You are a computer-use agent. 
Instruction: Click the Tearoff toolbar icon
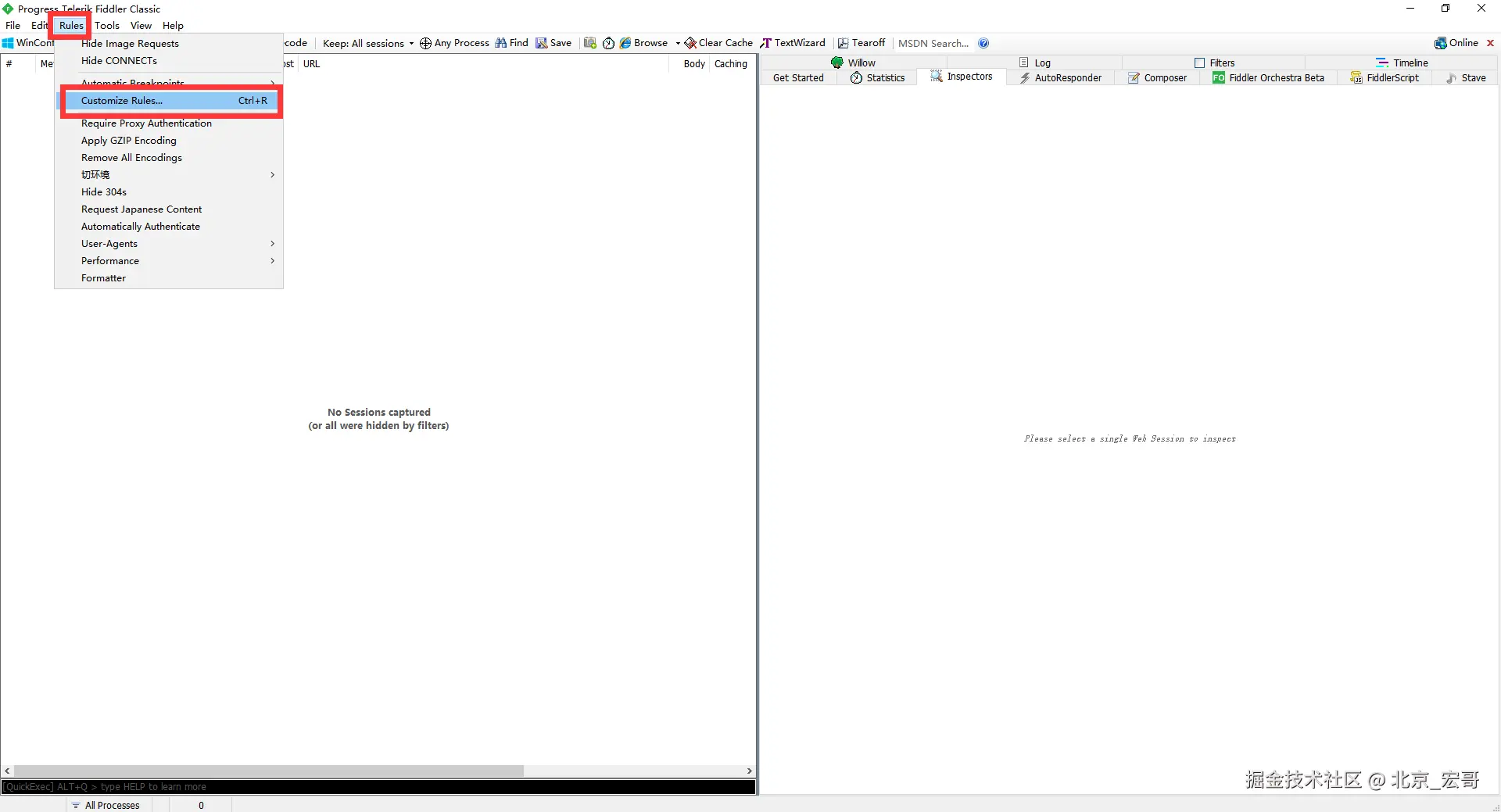[x=843, y=43]
